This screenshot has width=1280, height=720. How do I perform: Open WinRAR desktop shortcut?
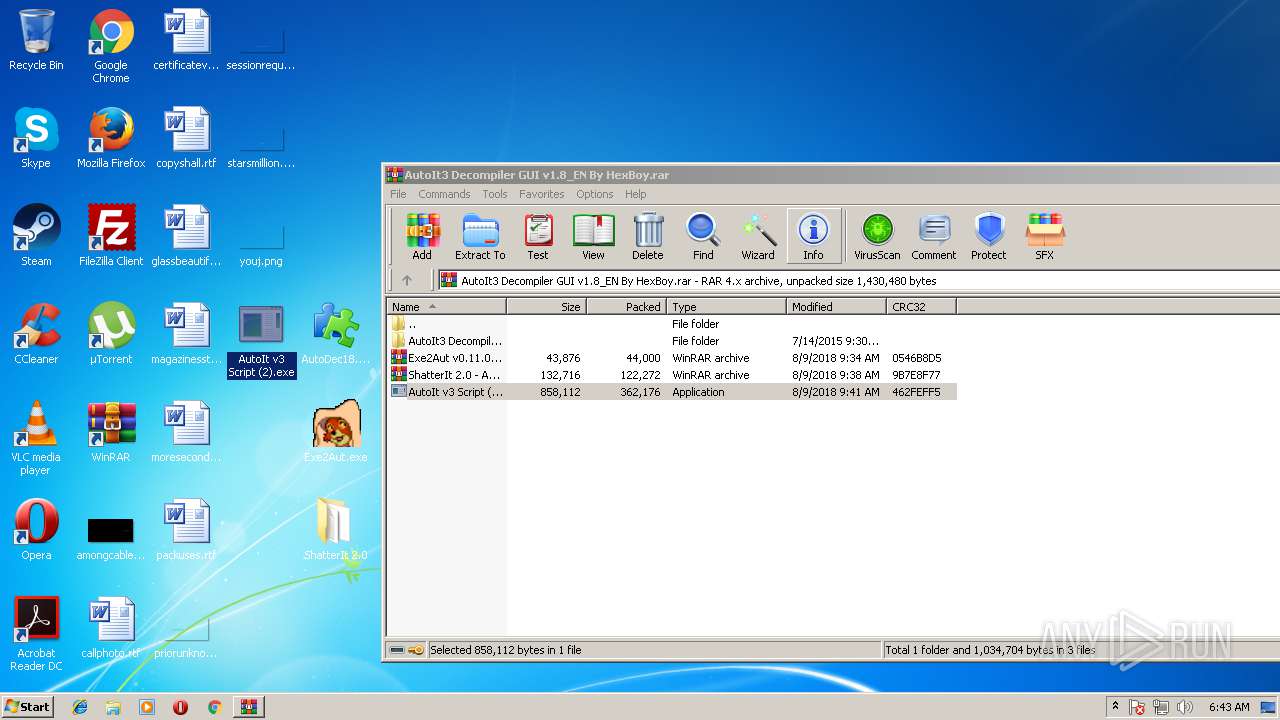(x=111, y=431)
